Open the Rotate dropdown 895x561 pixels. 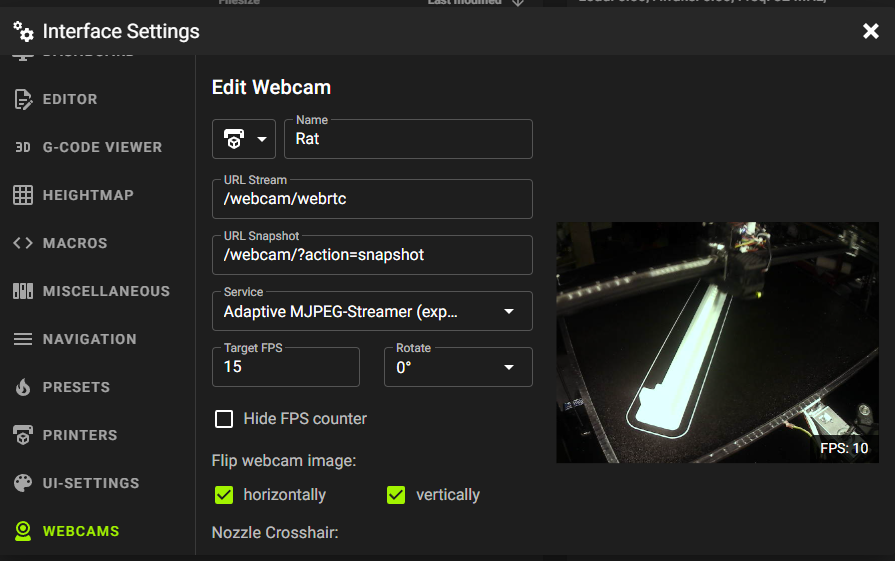point(458,367)
